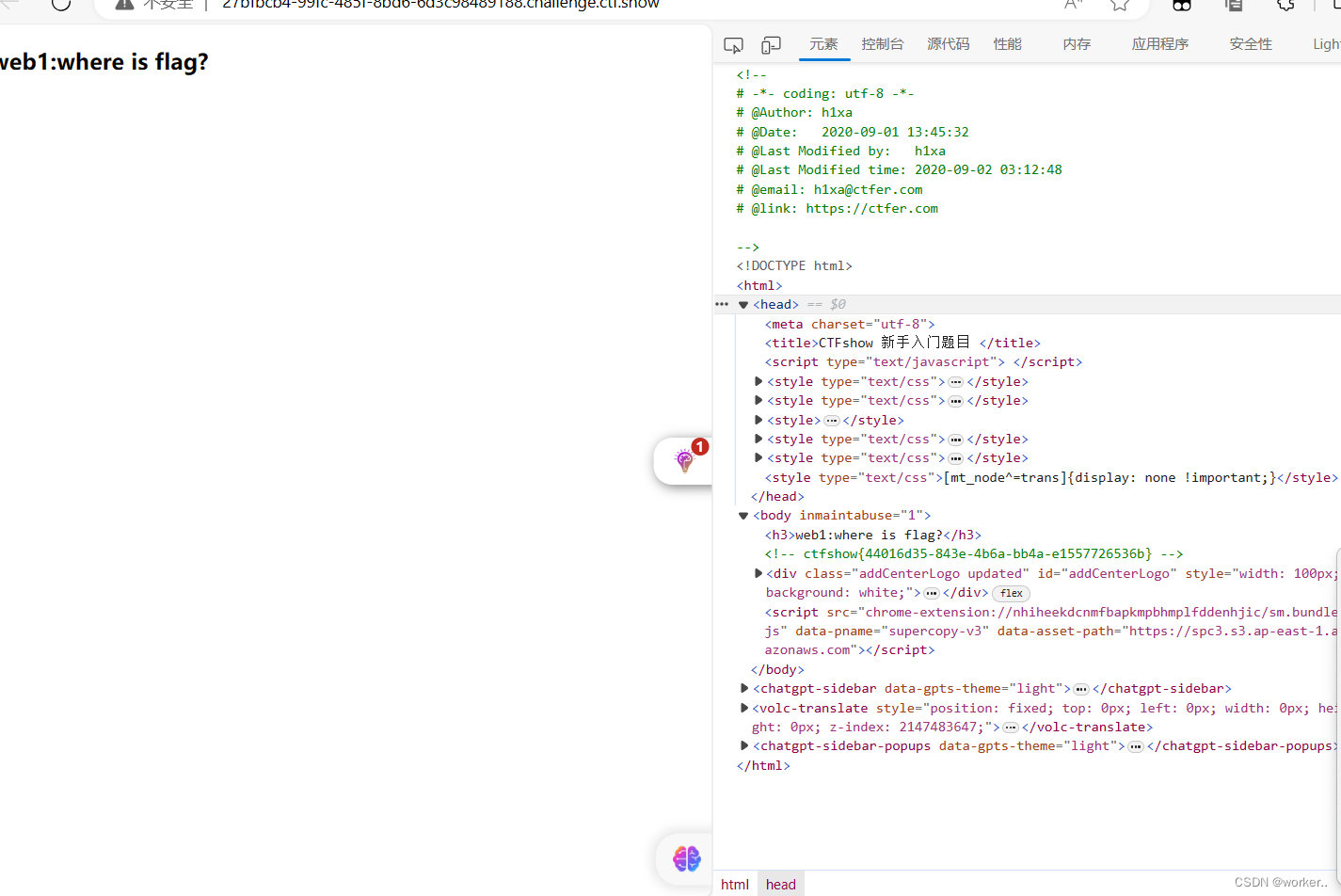Toggle the flex badge on the addCenterLogo div
The image size is (1341, 896).
(x=1010, y=593)
